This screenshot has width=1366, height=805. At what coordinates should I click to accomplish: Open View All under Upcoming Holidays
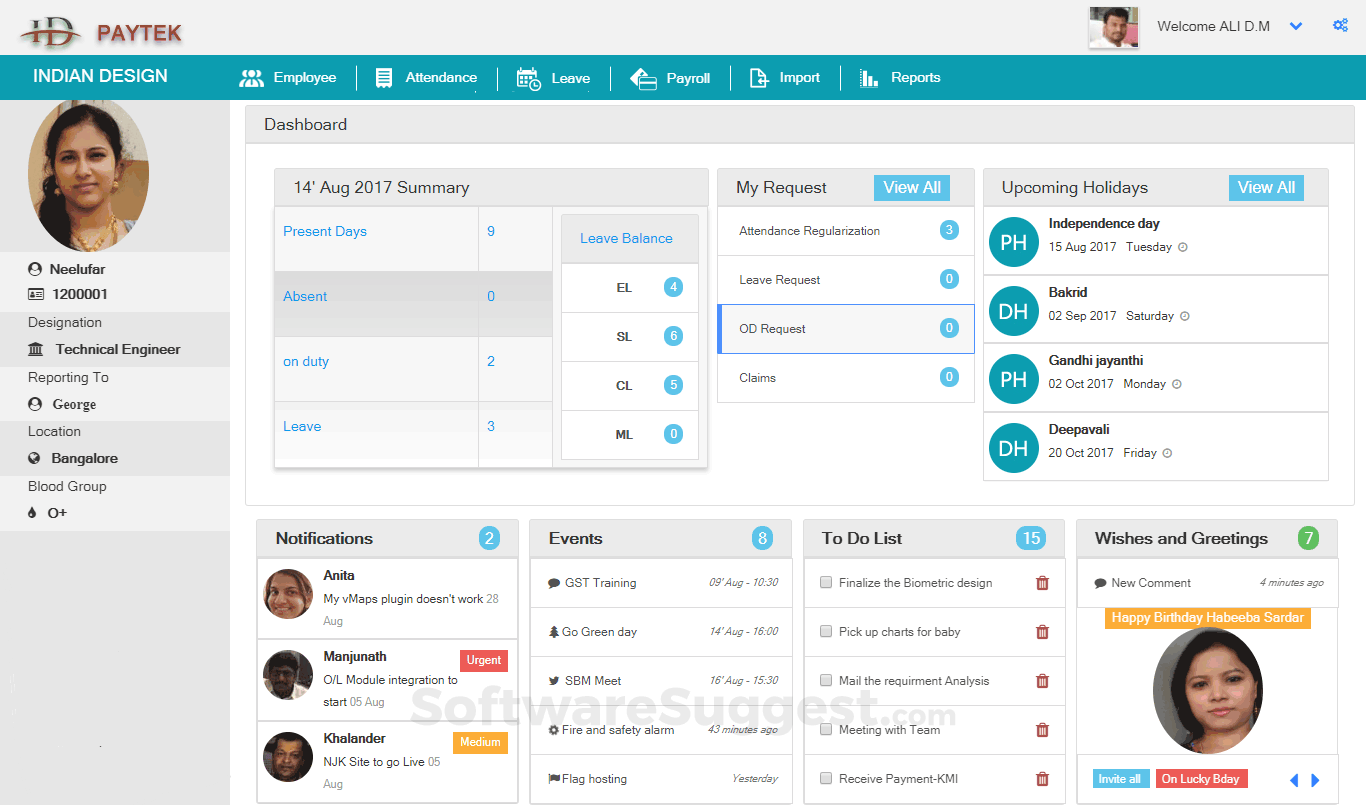(1266, 187)
